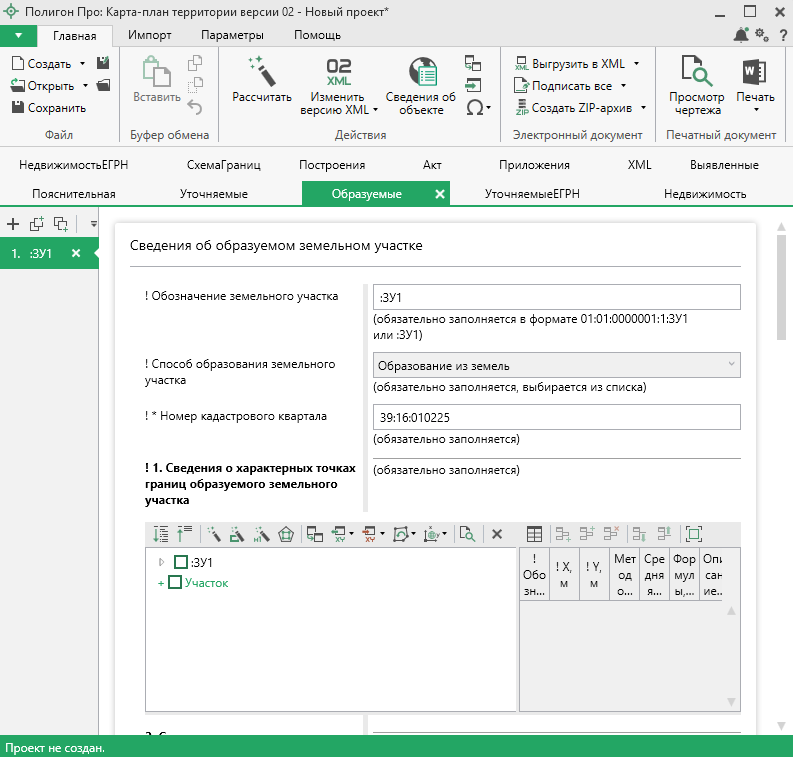Click the Создать ZIP-архив button

click(x=579, y=108)
